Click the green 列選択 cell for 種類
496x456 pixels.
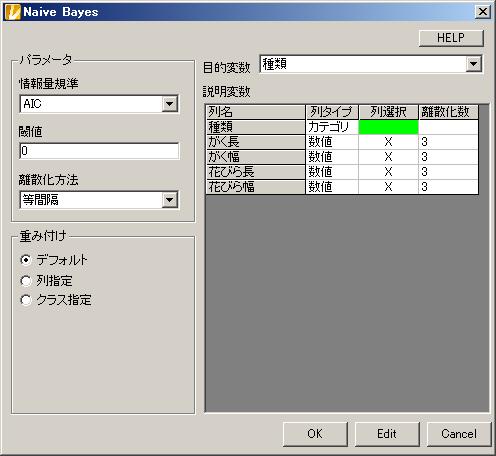tap(388, 127)
